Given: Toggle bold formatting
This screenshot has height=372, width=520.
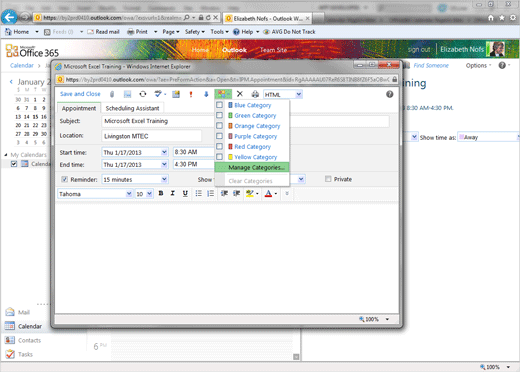Looking at the screenshot, I should [161, 193].
